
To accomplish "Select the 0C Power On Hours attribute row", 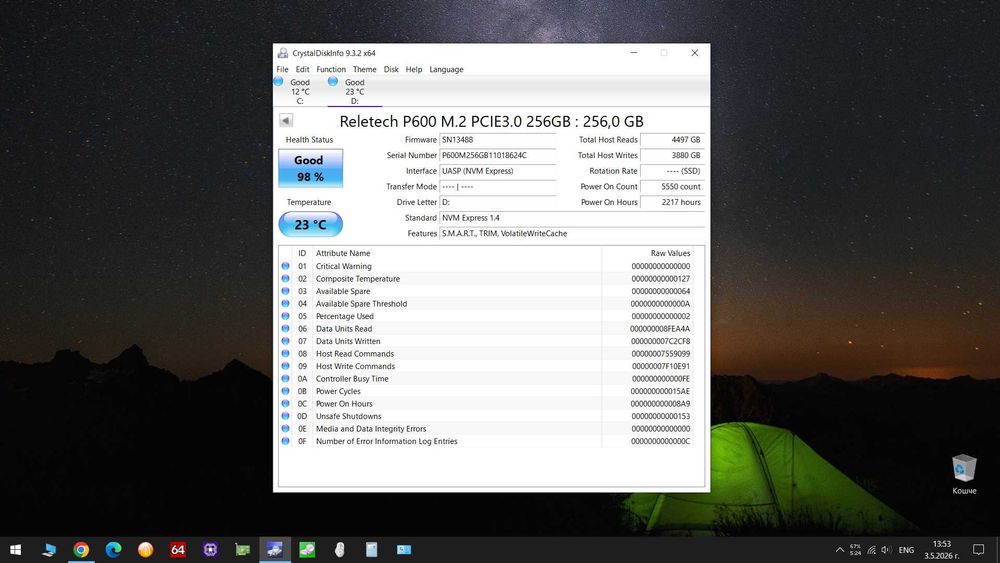I will tap(486, 404).
